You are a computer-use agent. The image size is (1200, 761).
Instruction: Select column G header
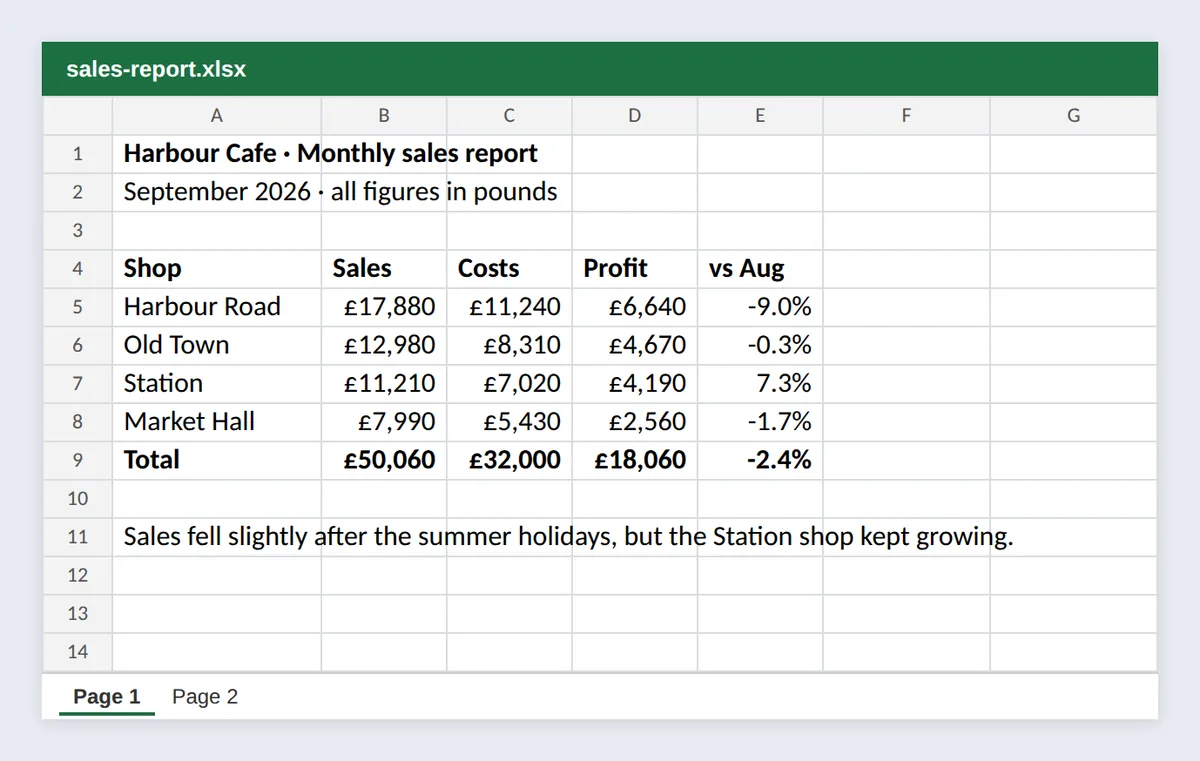click(1074, 115)
